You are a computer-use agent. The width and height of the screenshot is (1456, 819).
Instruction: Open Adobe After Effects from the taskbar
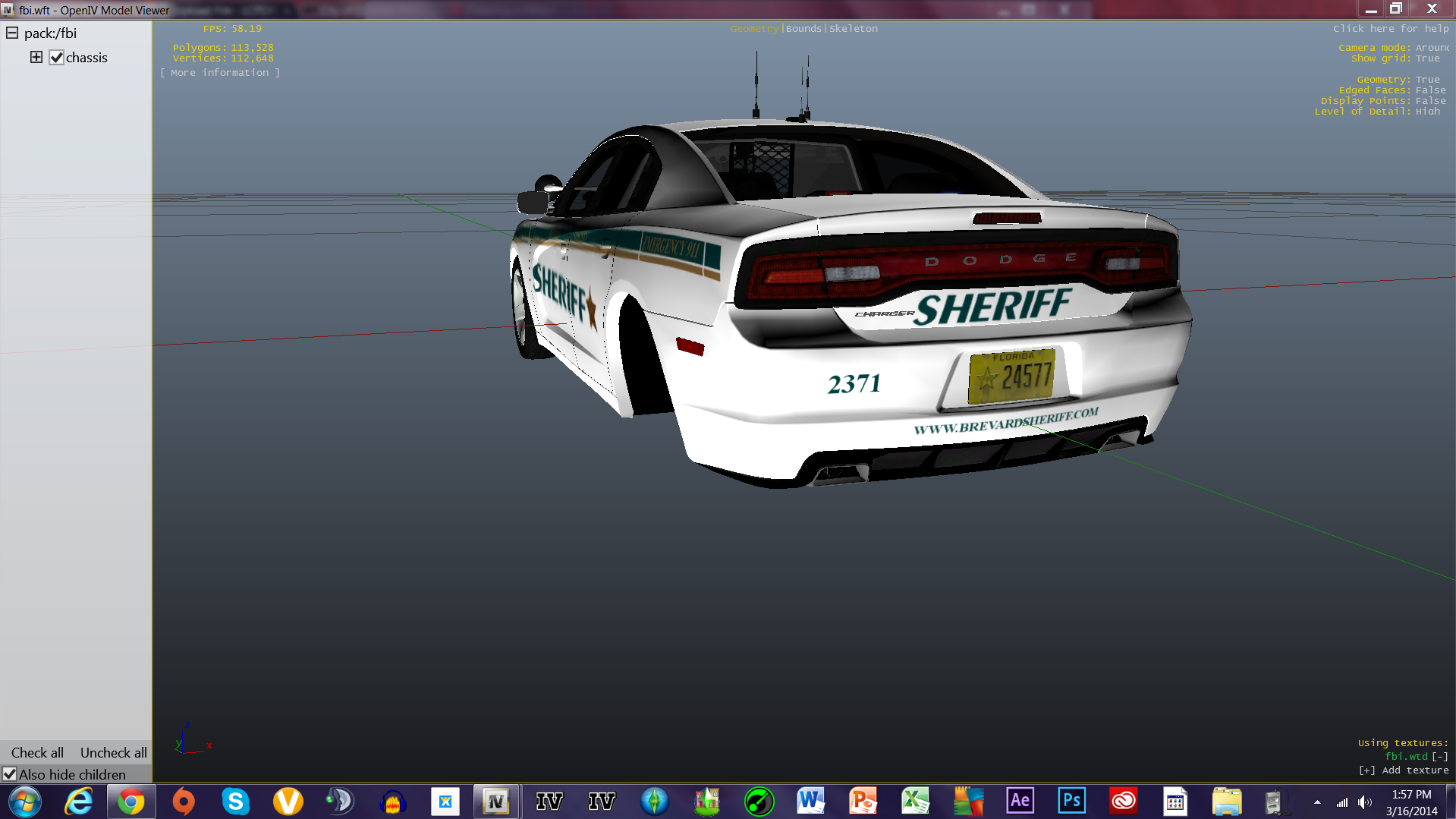click(1020, 801)
